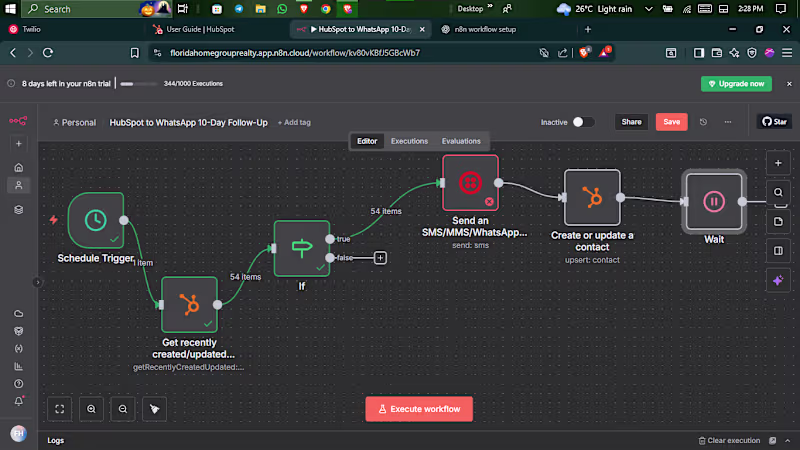Open a new browser tab

588,30
